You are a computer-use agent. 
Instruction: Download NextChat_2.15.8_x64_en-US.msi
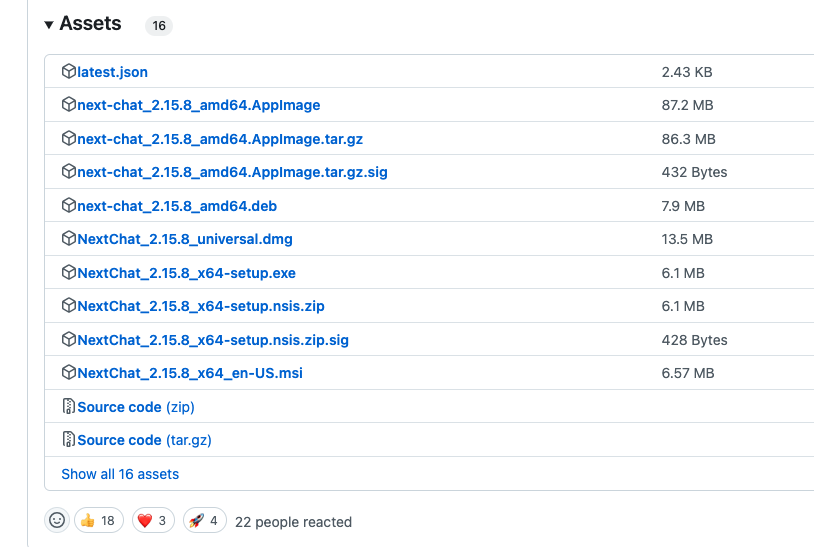pyautogui.click(x=190, y=373)
